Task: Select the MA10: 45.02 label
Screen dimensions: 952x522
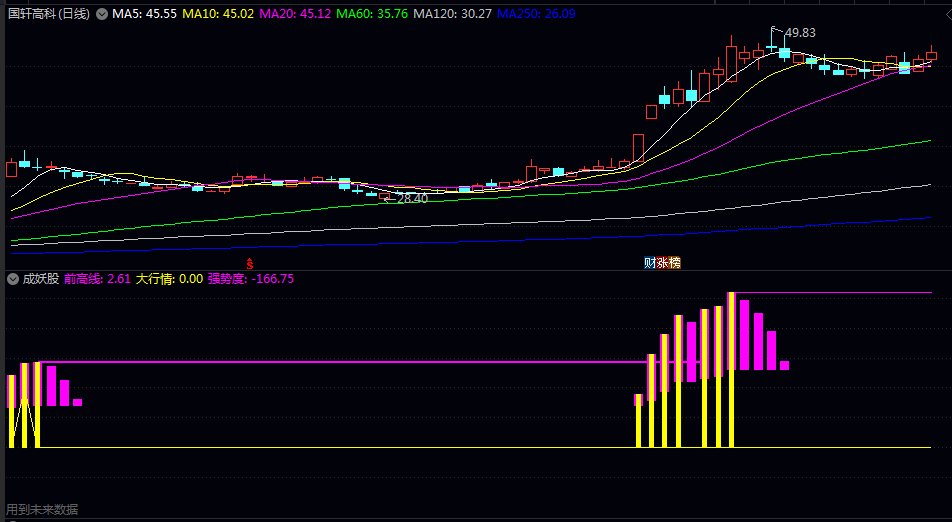Action: 218,13
